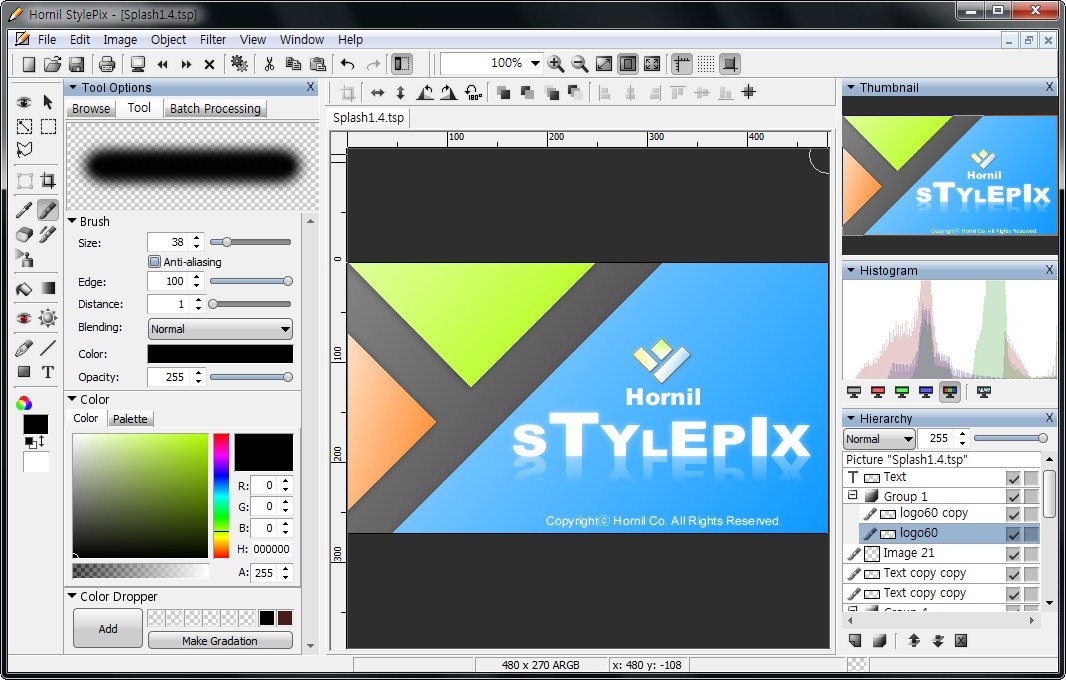
Task: Collapse the Color section
Action: [72, 399]
